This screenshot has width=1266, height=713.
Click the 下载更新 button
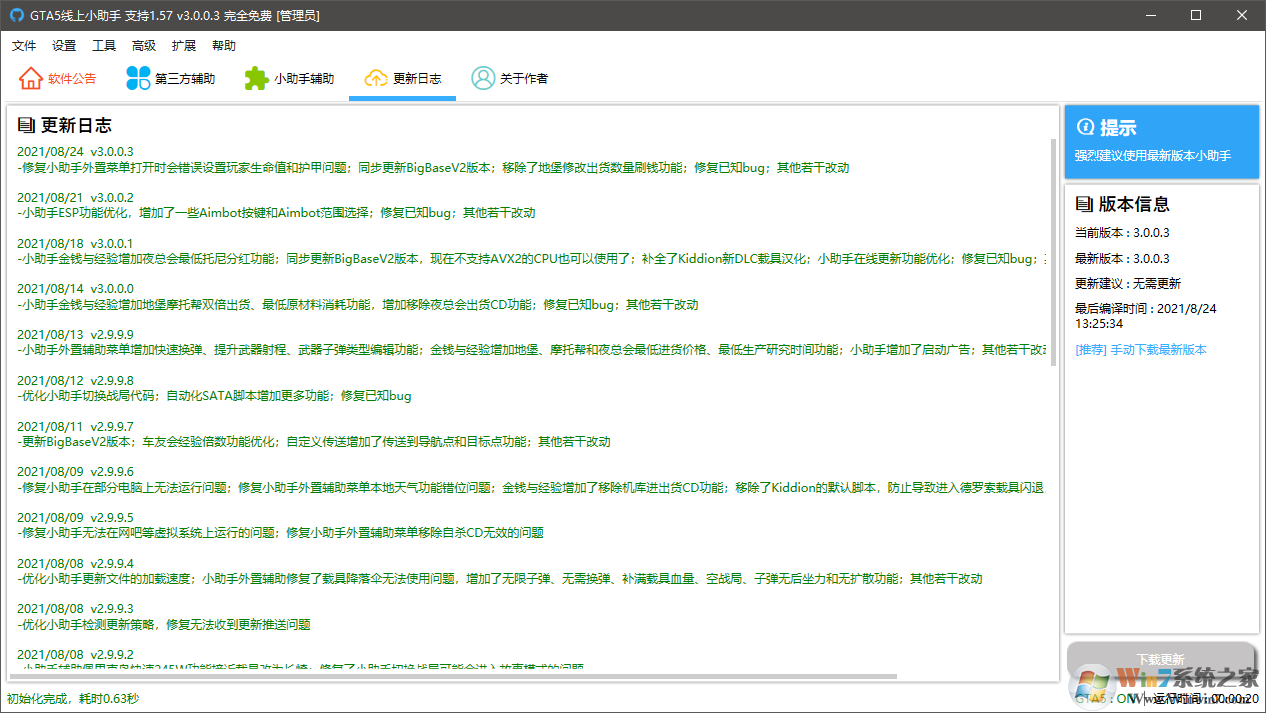(1160, 660)
